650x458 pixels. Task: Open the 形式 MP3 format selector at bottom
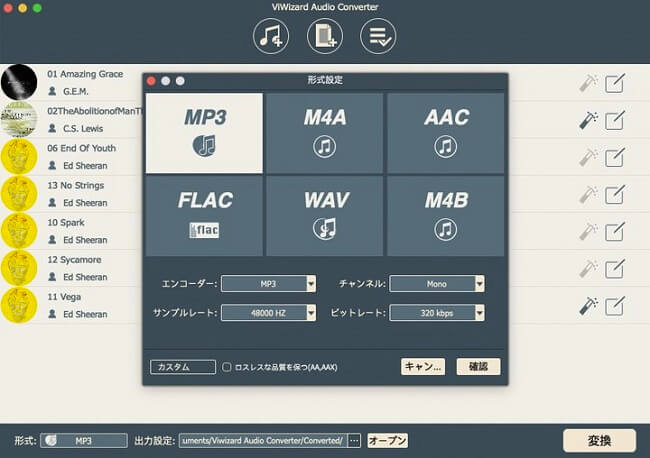click(84, 441)
